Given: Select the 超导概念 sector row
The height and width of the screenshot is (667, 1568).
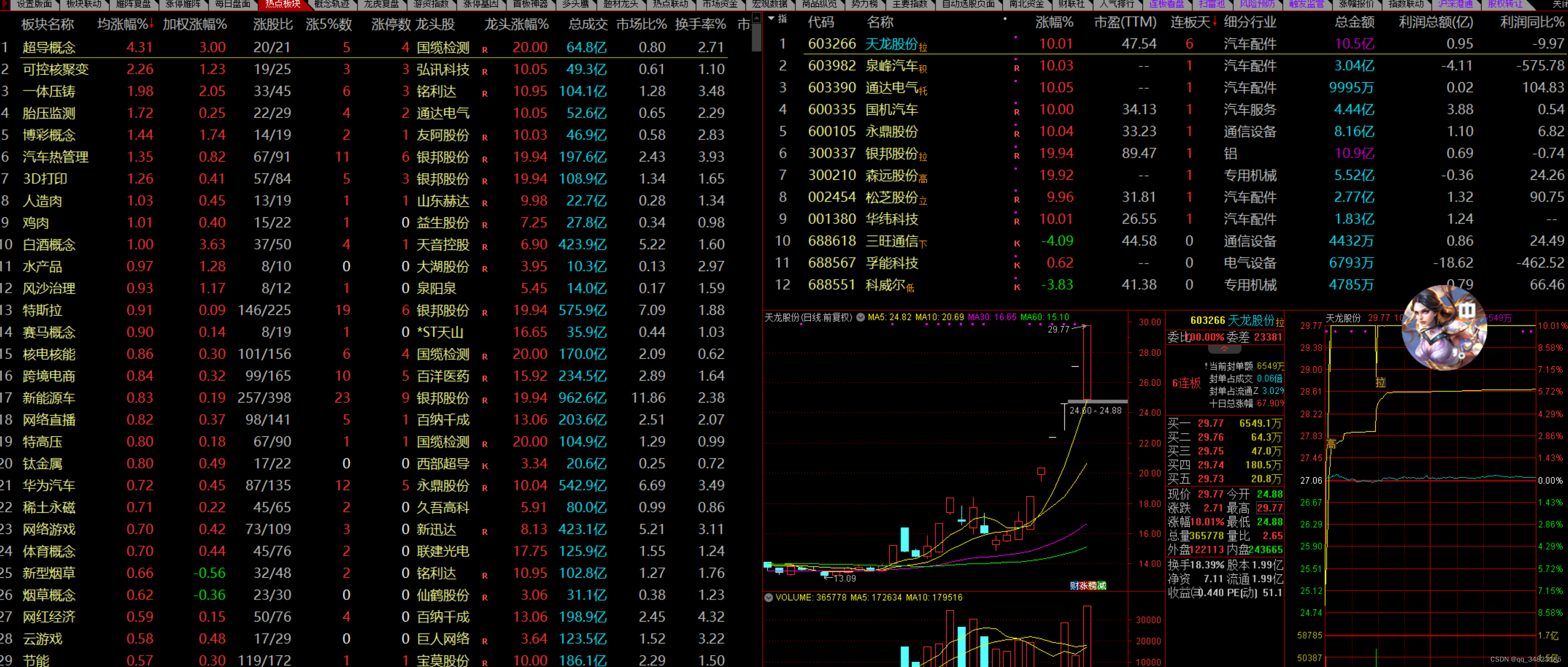Looking at the screenshot, I should pos(49,48).
